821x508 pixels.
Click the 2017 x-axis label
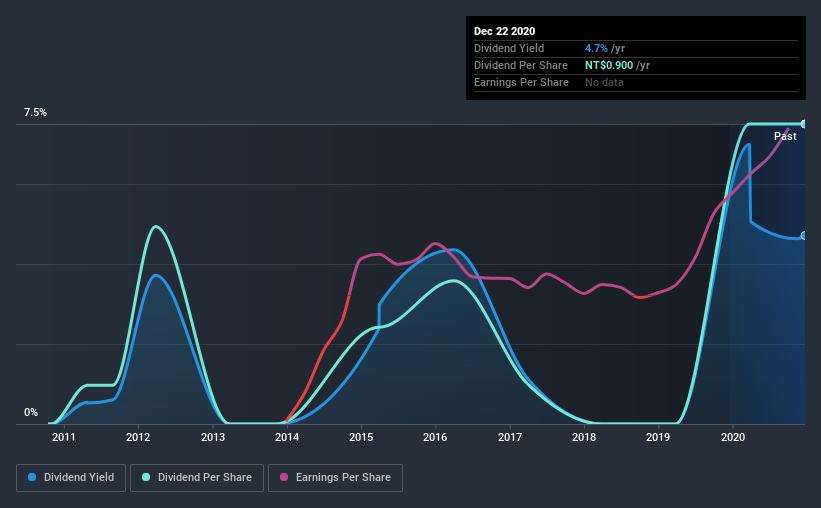pos(509,437)
